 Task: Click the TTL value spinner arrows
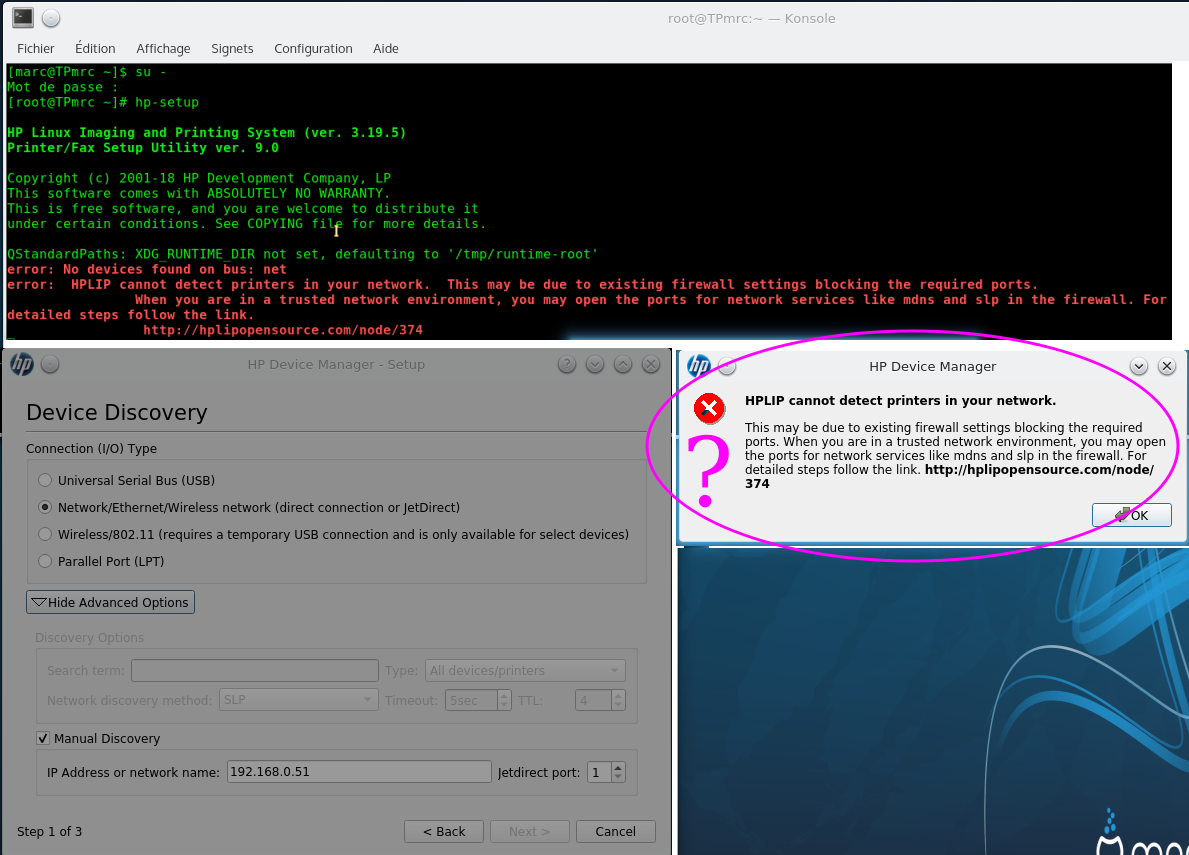[x=618, y=700]
